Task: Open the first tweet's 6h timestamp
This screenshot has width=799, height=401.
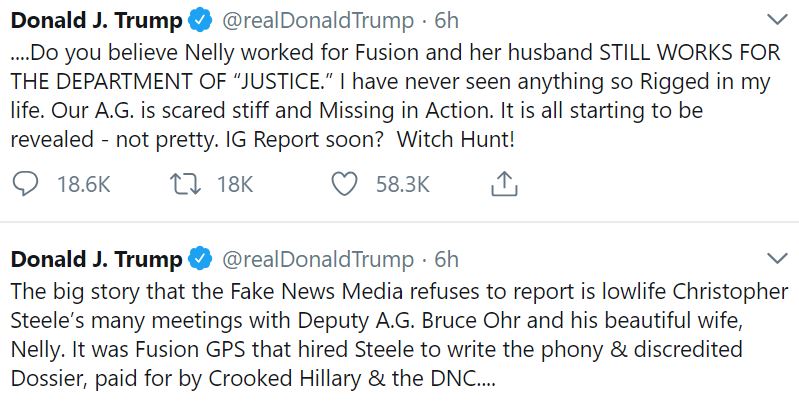Action: click(446, 20)
